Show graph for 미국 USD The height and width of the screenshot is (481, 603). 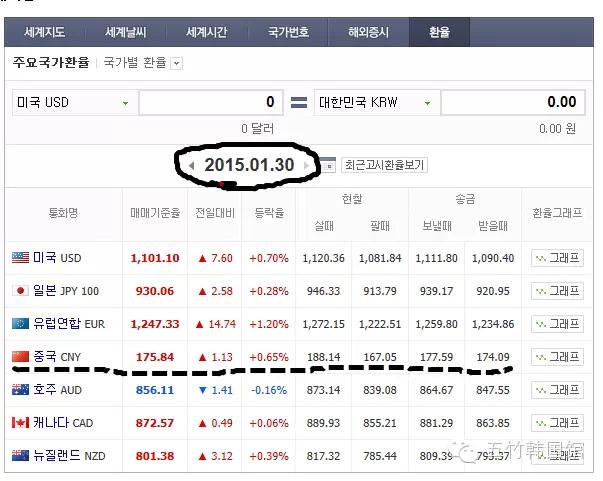click(556, 258)
